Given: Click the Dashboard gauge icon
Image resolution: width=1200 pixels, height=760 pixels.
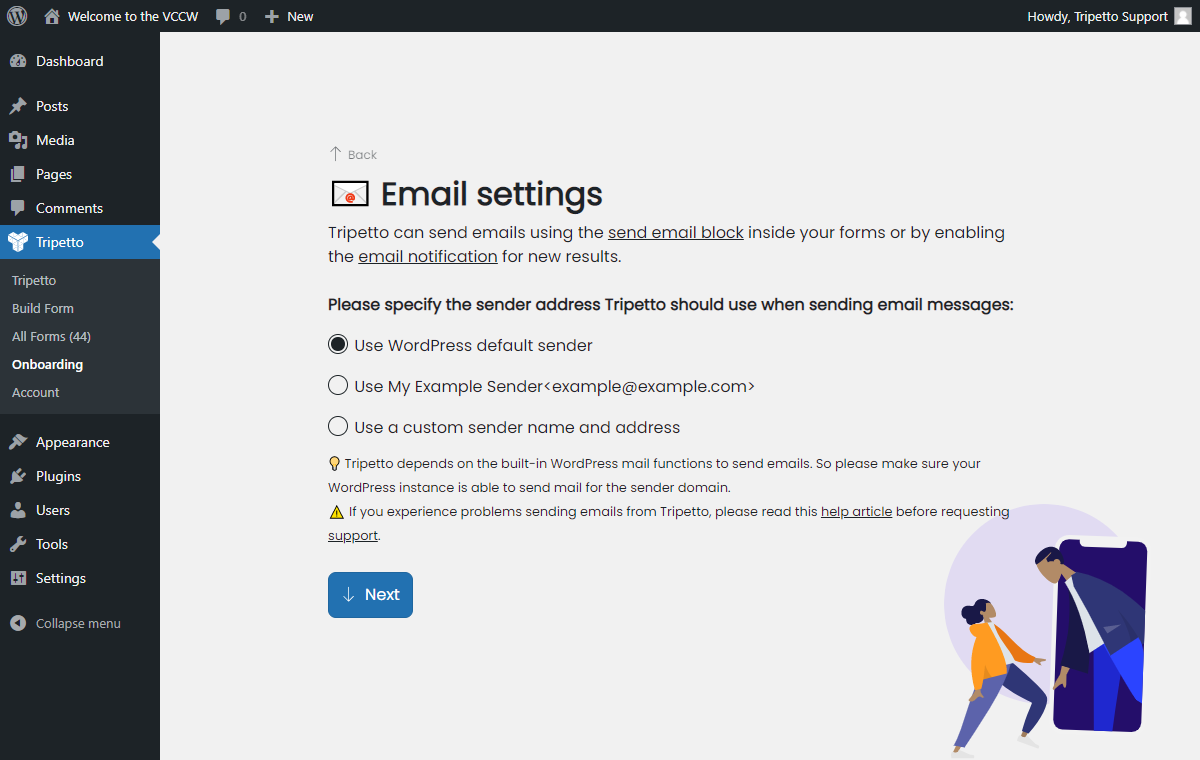Looking at the screenshot, I should click(18, 61).
